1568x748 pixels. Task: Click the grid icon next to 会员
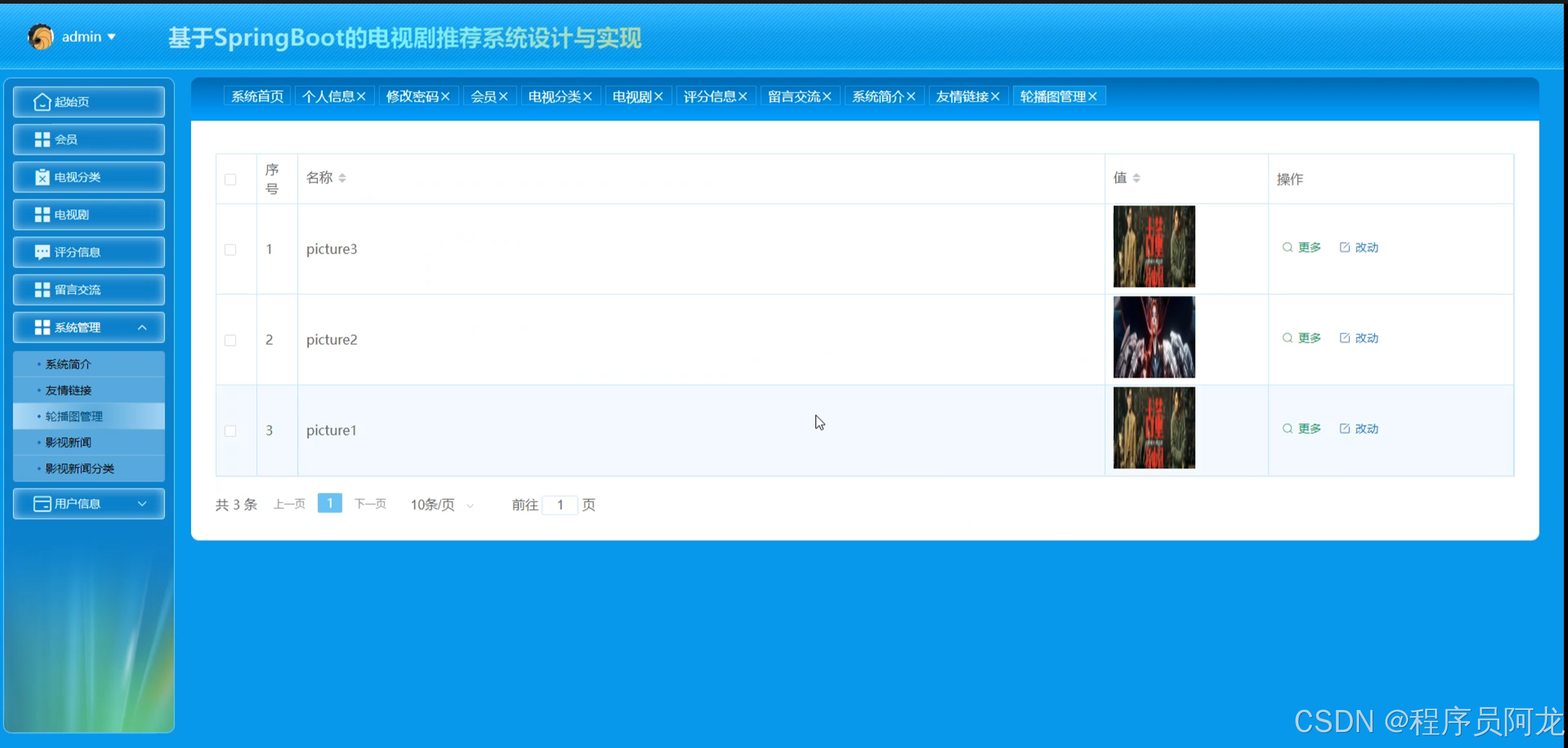pos(42,140)
